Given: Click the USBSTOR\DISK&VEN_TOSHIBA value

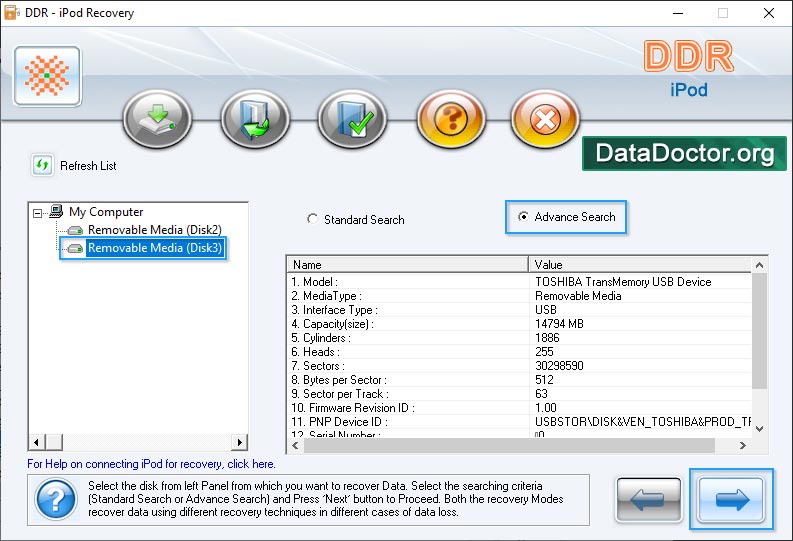Looking at the screenshot, I should pos(643,422).
